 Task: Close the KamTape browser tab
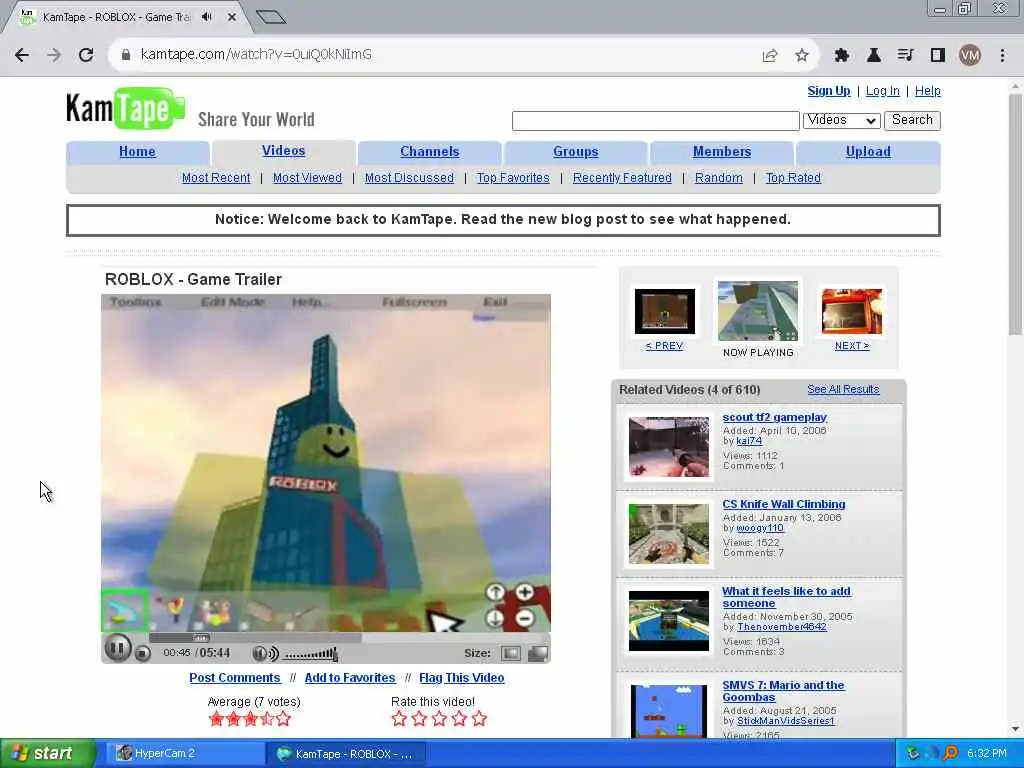pyautogui.click(x=232, y=17)
